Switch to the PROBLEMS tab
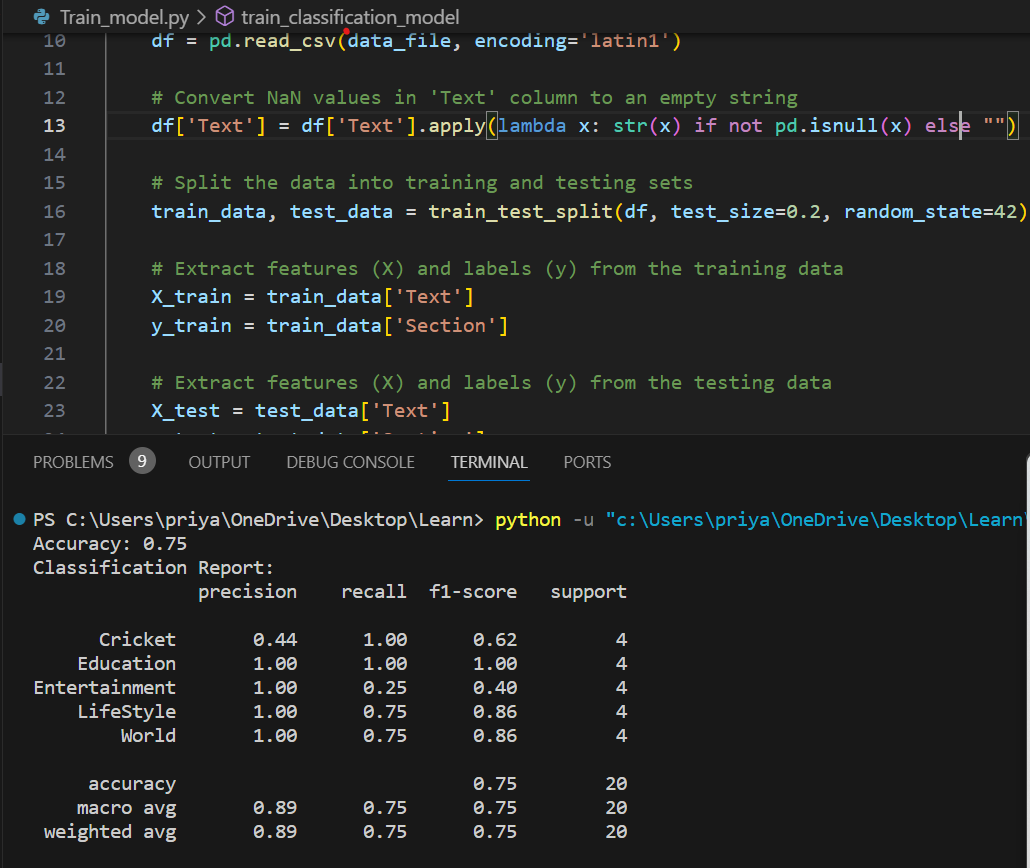 73,462
